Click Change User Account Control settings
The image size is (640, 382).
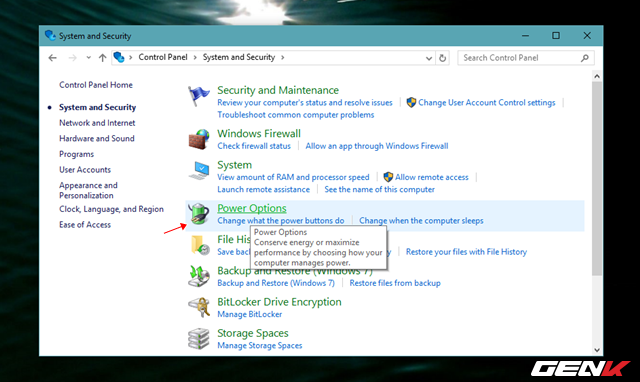click(x=487, y=102)
